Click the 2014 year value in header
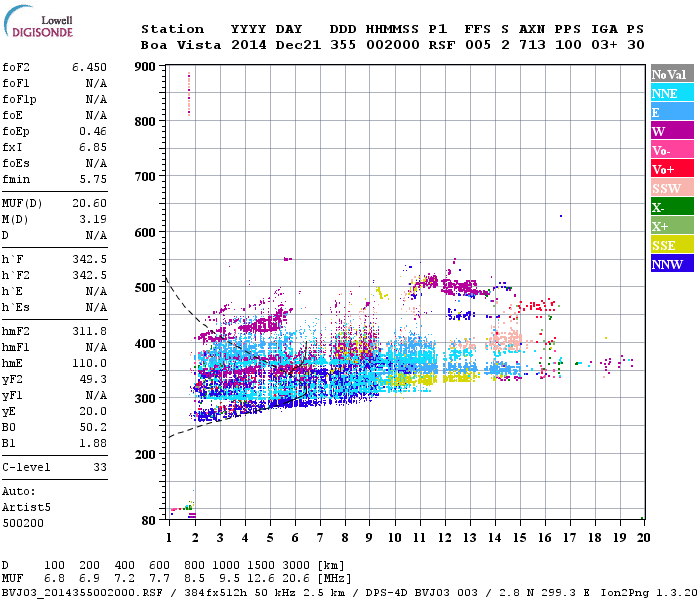This screenshot has height=600, width=700. click(249, 45)
